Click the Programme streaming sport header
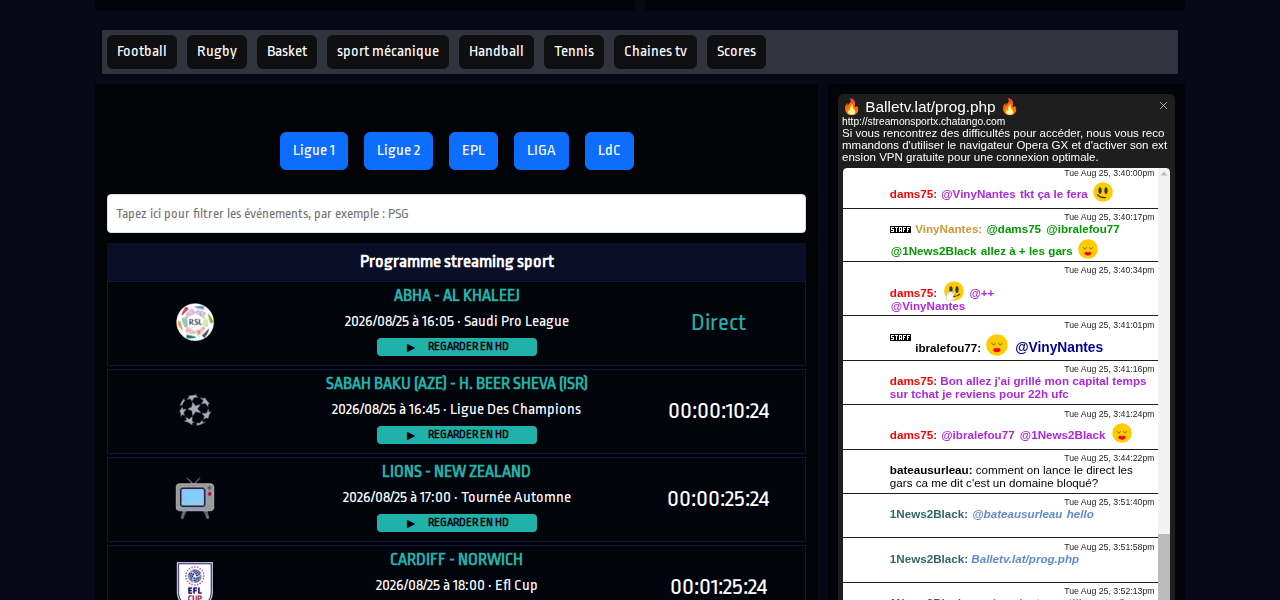Viewport: 1280px width, 600px height. [x=457, y=262]
